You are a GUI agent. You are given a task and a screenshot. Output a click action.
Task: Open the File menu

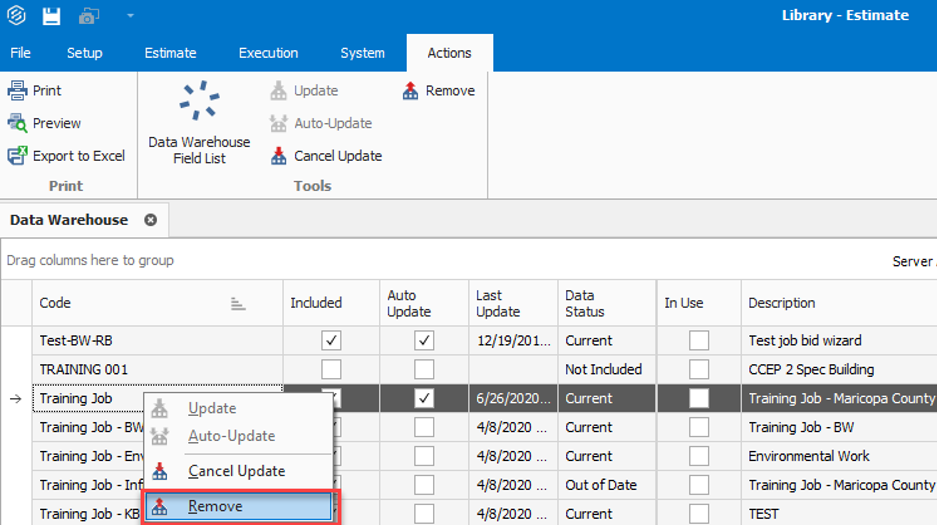click(x=20, y=53)
